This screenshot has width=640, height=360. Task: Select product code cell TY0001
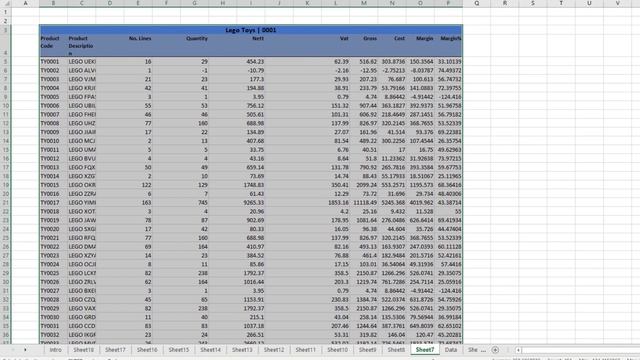point(53,62)
